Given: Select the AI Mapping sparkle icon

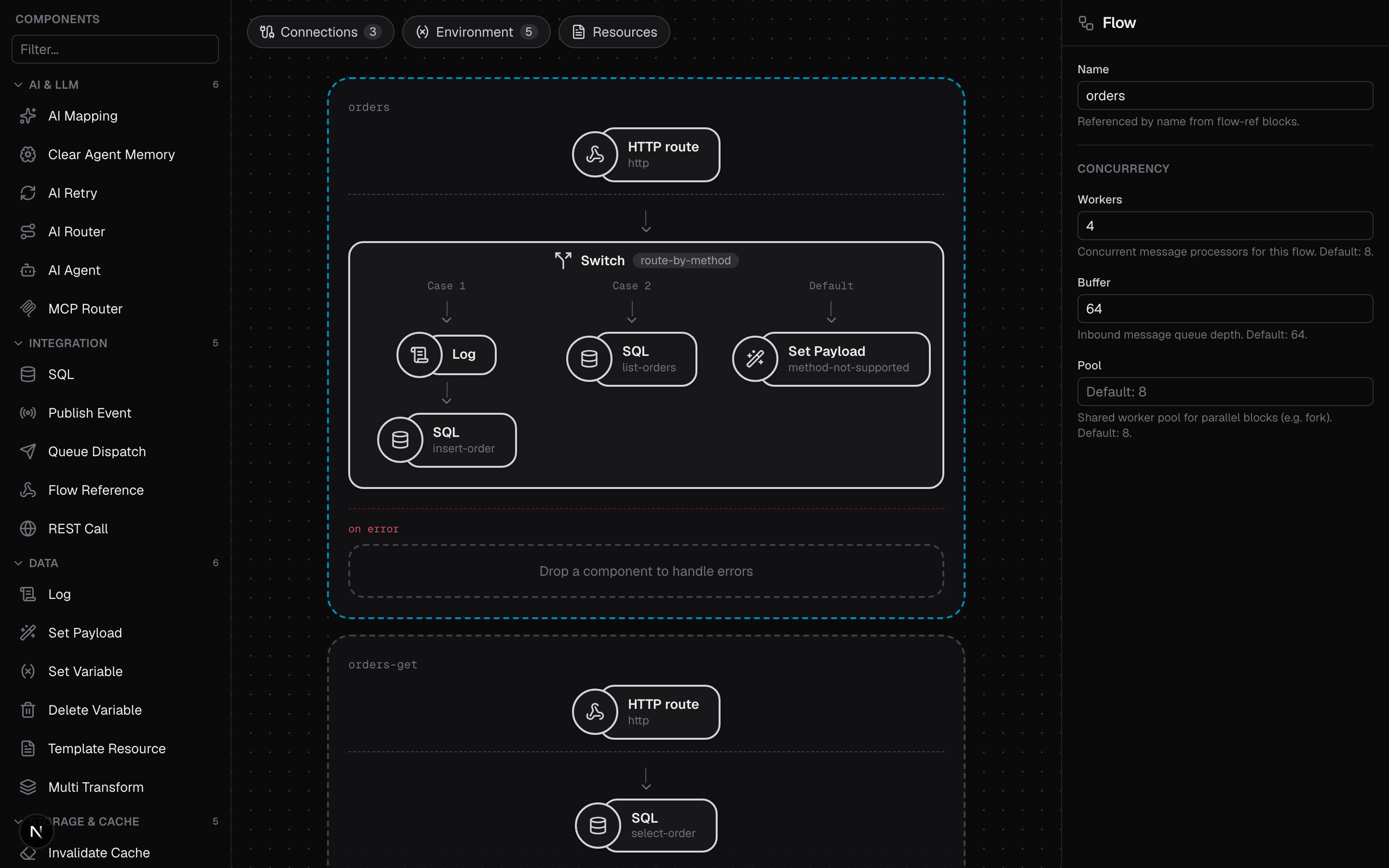Looking at the screenshot, I should pos(27,116).
